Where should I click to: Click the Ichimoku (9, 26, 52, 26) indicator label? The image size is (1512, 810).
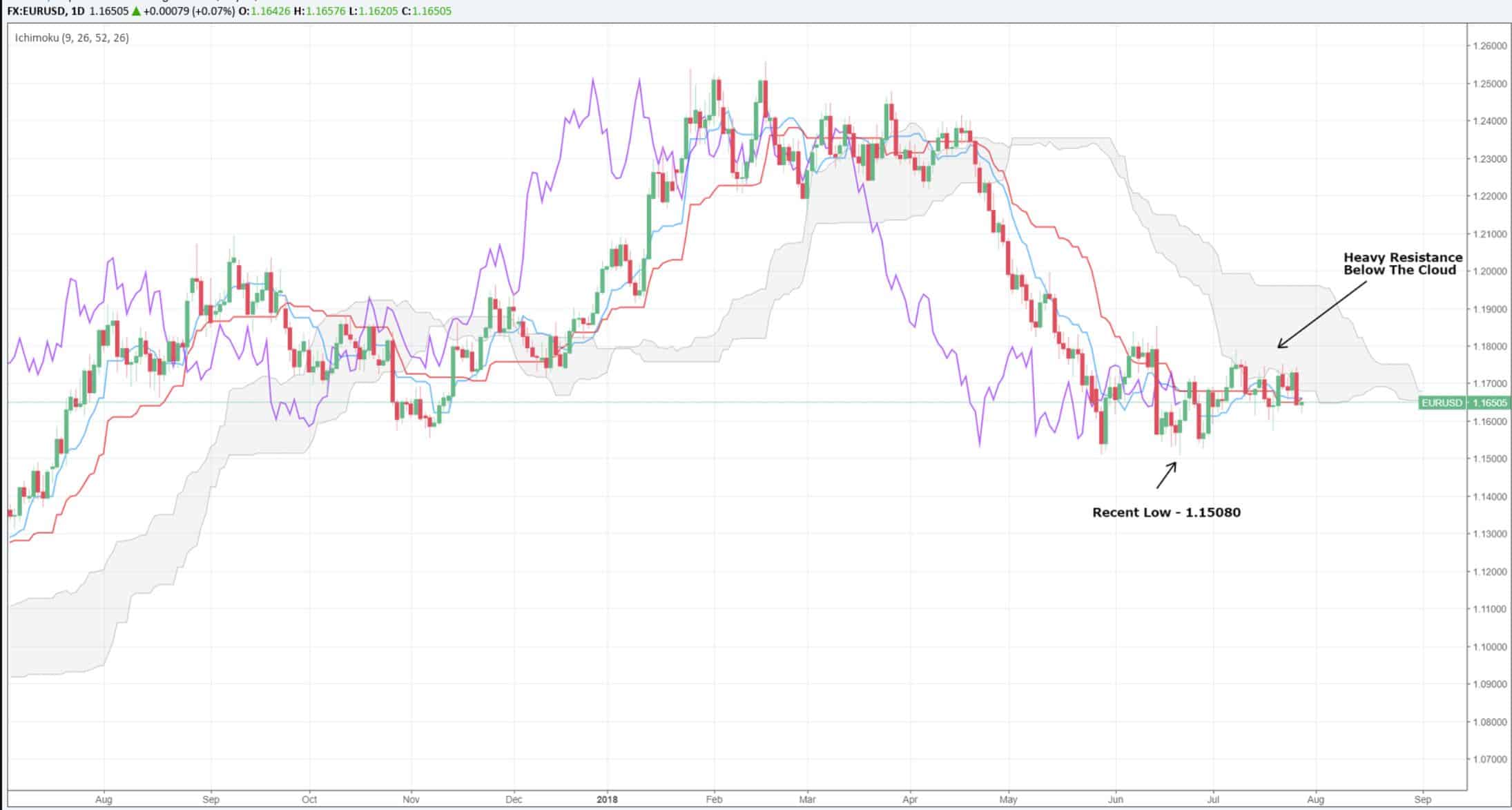tap(72, 38)
